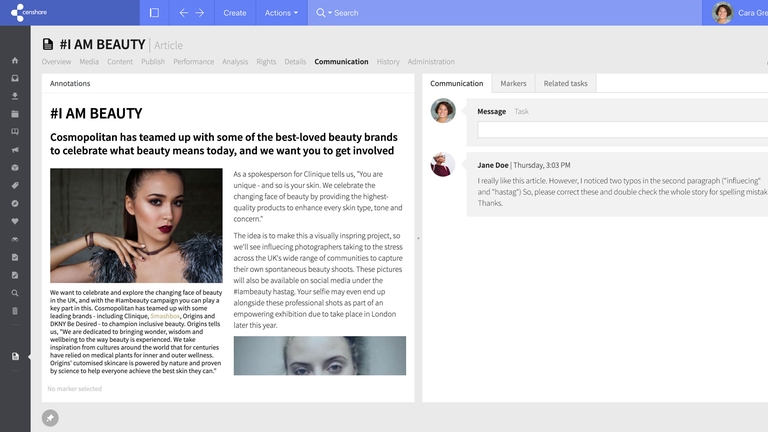Click the Create button
The width and height of the screenshot is (768, 432).
[x=235, y=13]
